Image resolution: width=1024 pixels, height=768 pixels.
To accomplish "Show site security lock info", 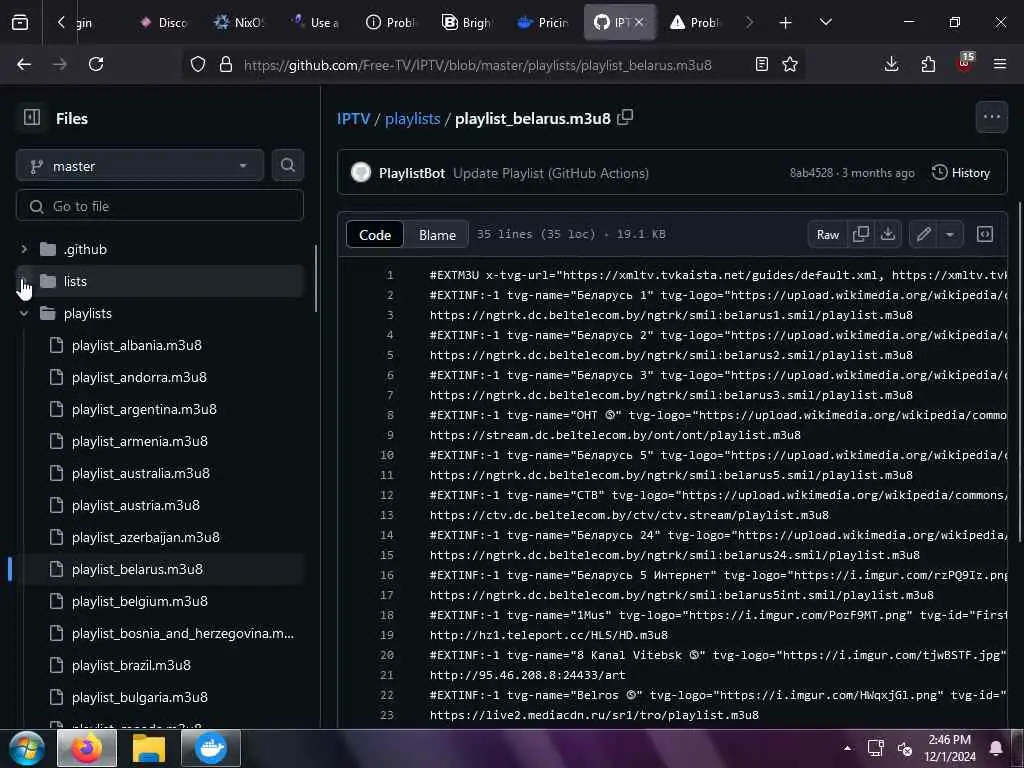I will coord(226,64).
